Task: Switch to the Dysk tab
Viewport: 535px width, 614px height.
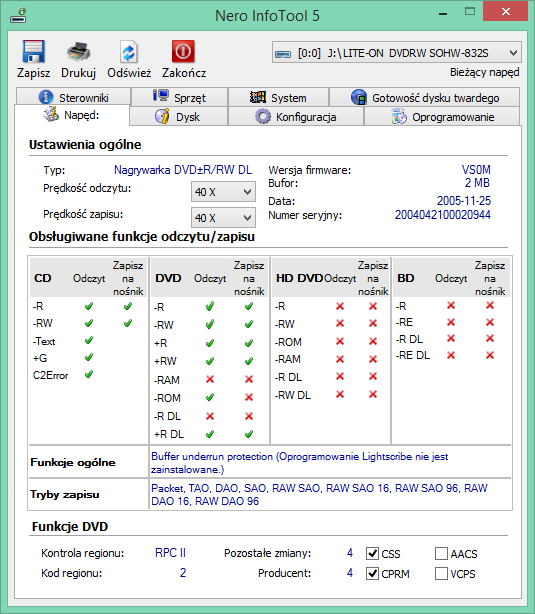Action: 178,117
